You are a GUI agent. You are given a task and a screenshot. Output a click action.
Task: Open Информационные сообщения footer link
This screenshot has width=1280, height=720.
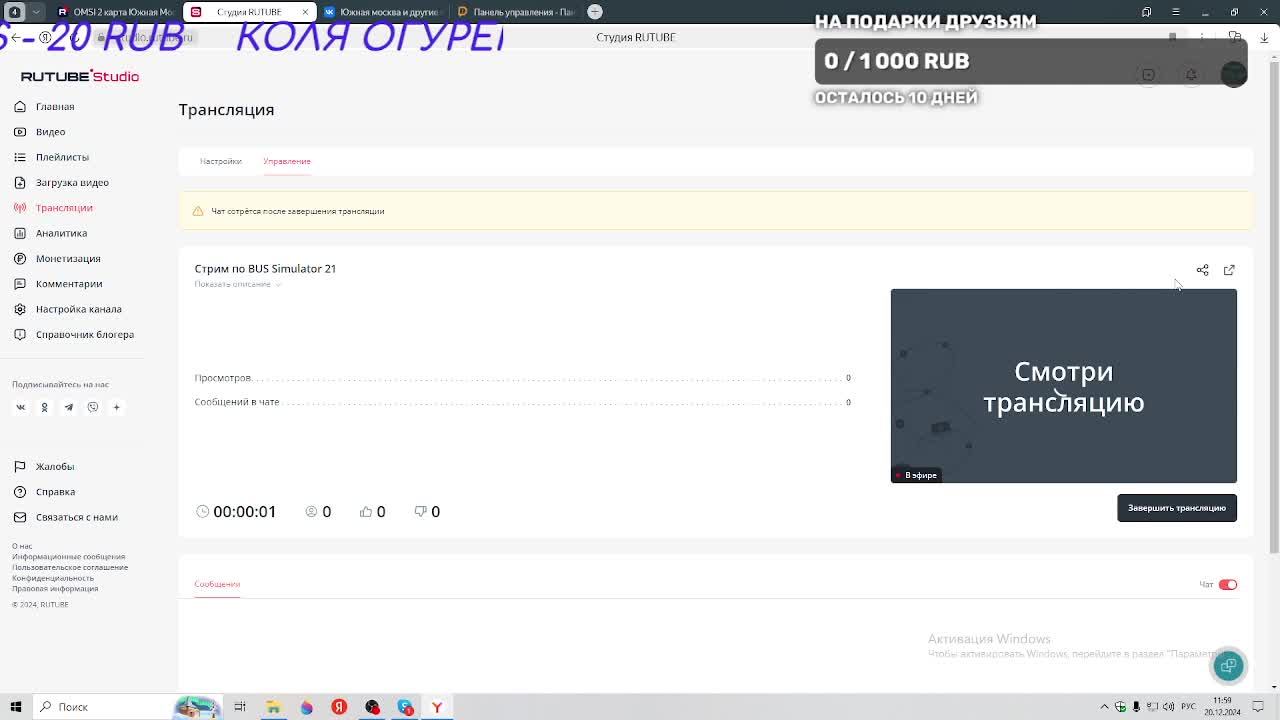coord(69,557)
